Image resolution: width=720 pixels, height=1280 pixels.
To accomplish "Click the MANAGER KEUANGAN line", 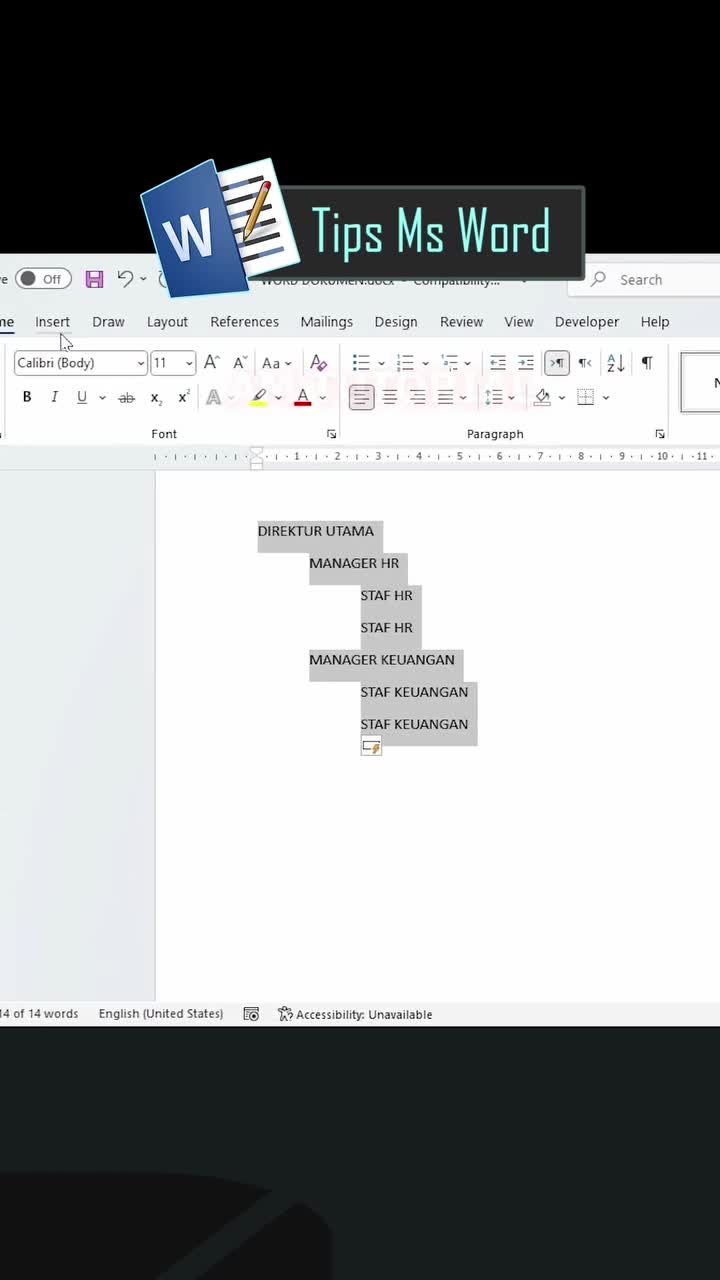I will (x=382, y=659).
